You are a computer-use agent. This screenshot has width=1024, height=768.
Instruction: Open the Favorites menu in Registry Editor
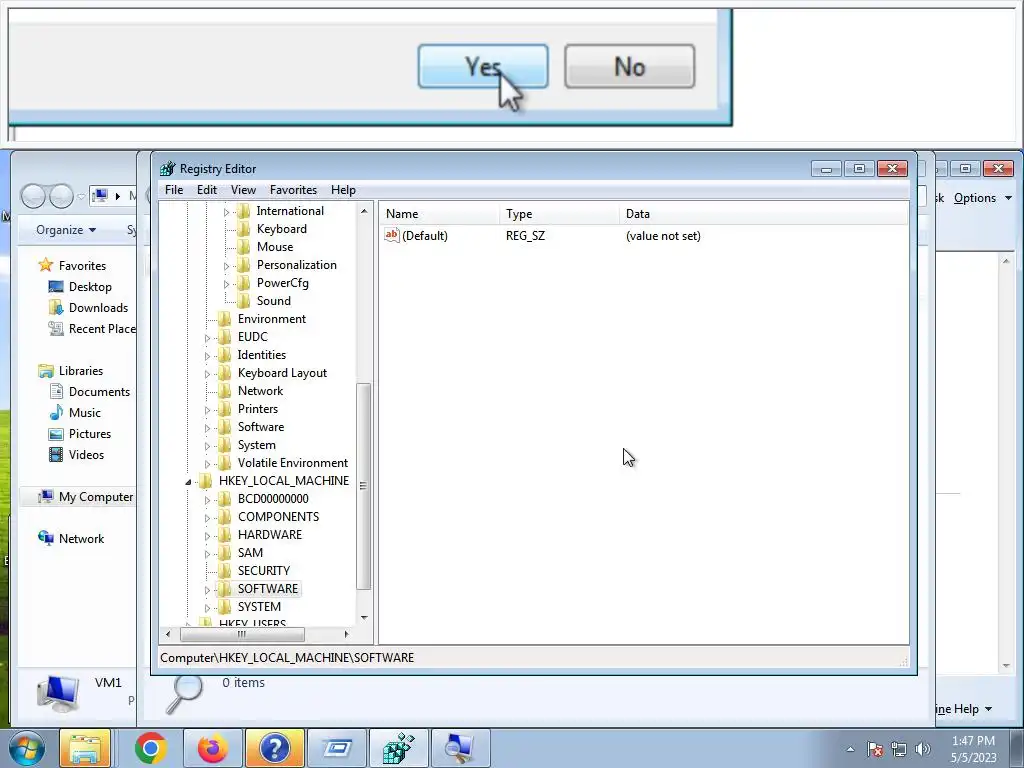click(293, 189)
